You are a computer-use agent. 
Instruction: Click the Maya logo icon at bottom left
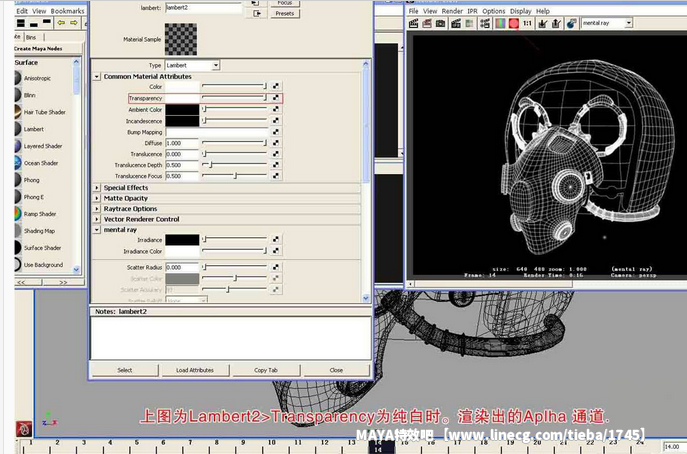click(x=25, y=429)
